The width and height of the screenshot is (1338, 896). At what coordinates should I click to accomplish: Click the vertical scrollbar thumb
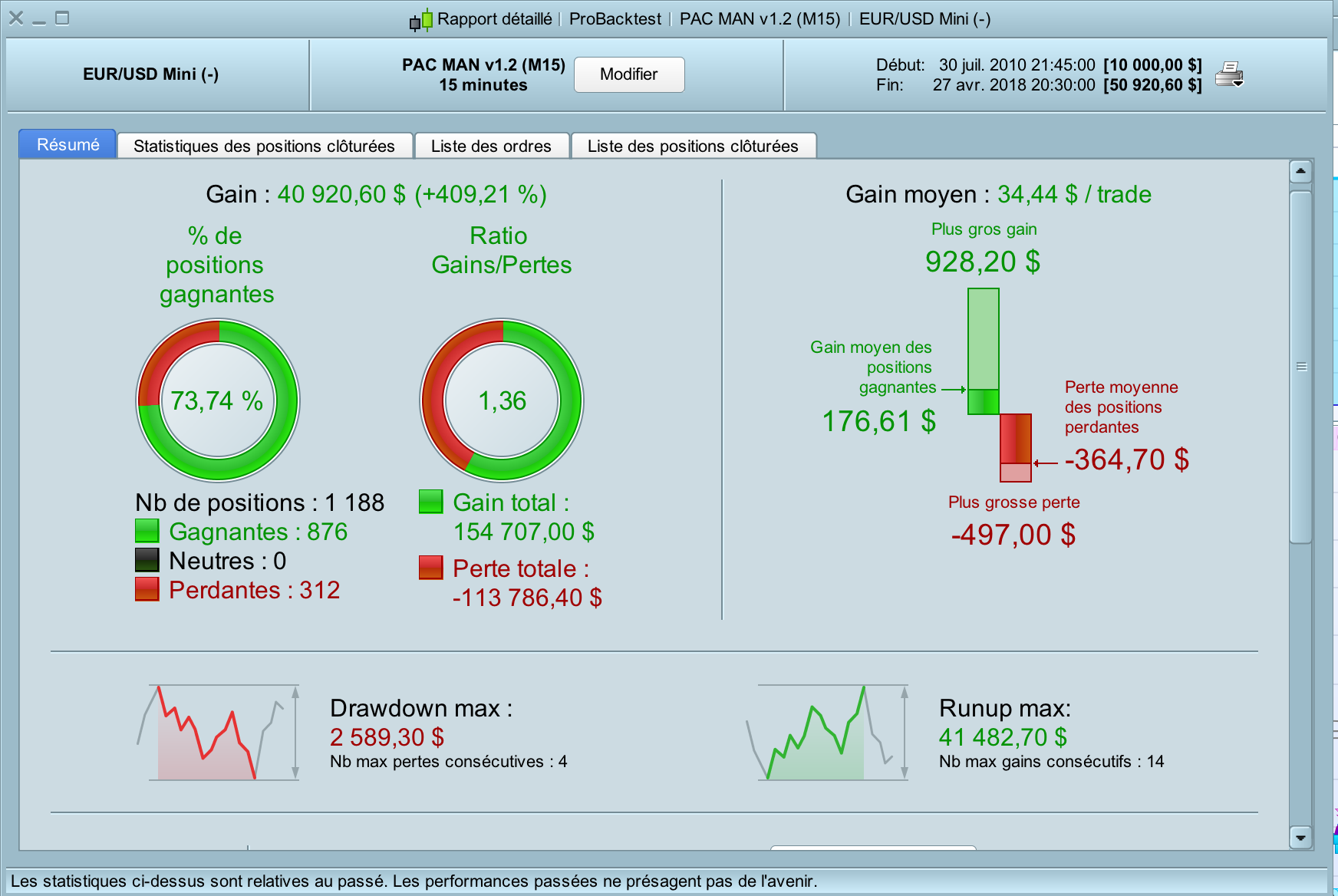tap(1300, 367)
